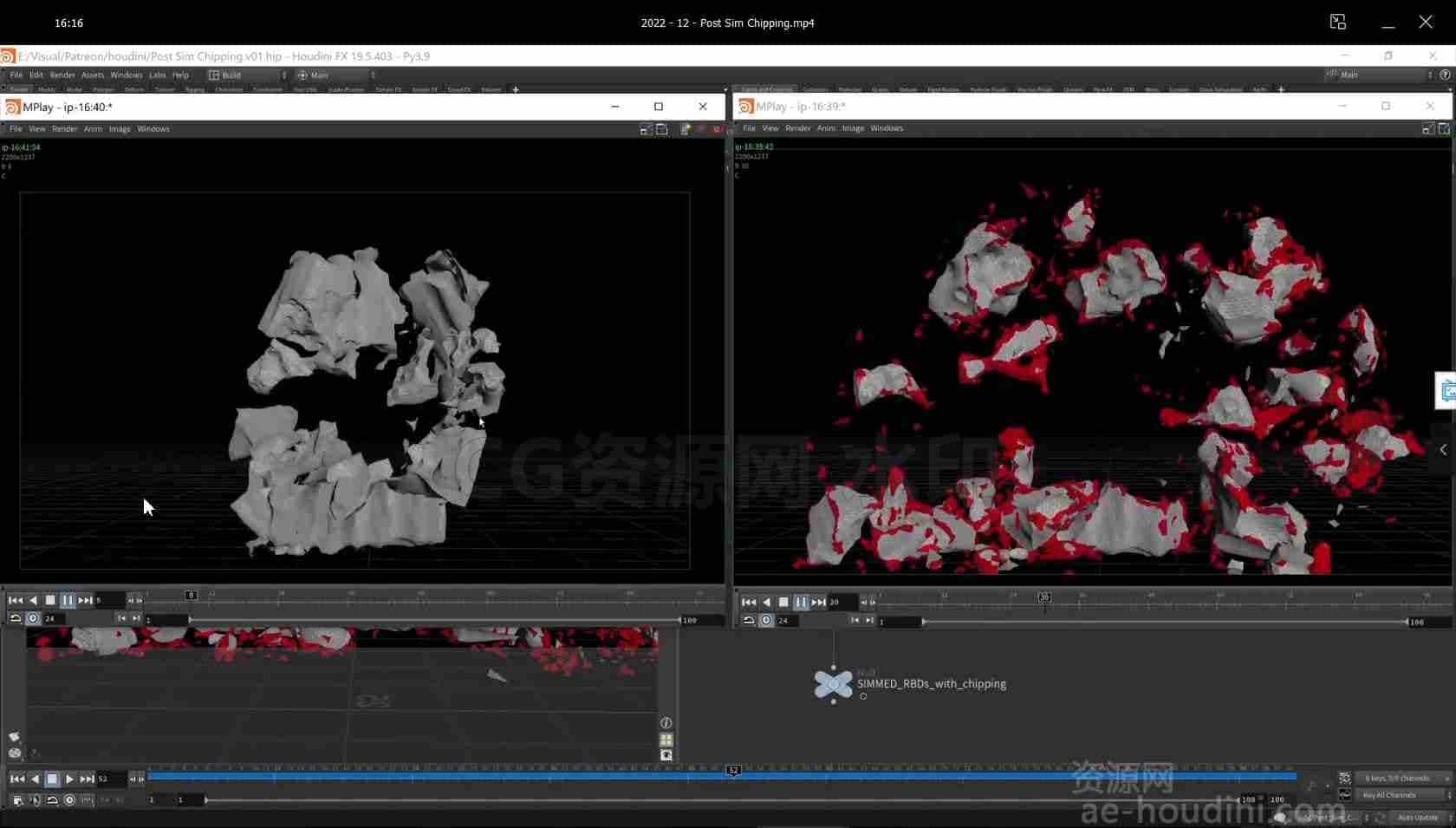Click the green grid display options icon
The height and width of the screenshot is (828, 1456).
point(666,740)
